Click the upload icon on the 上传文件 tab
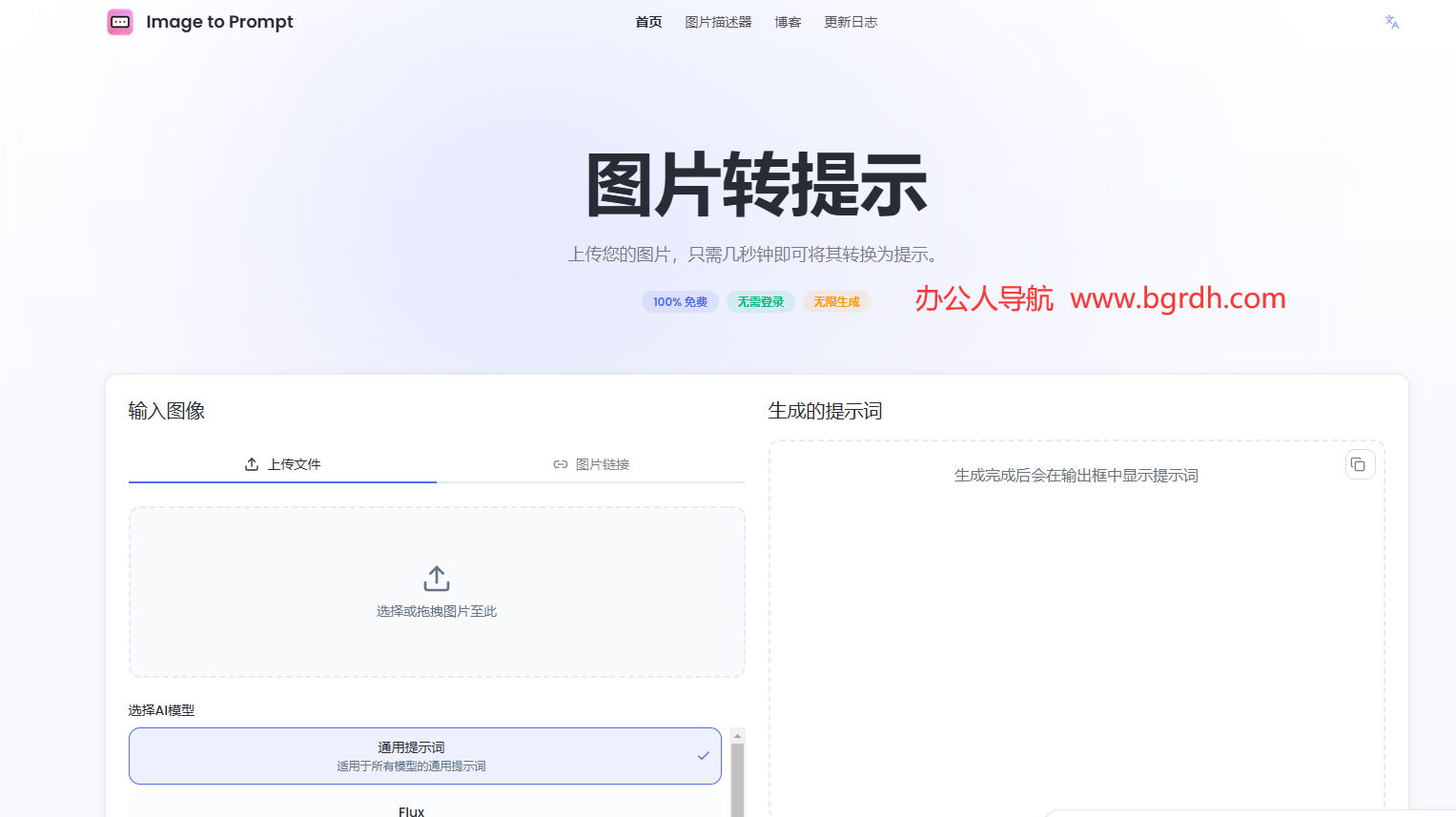Viewport: 1456px width, 817px height. pos(252,463)
